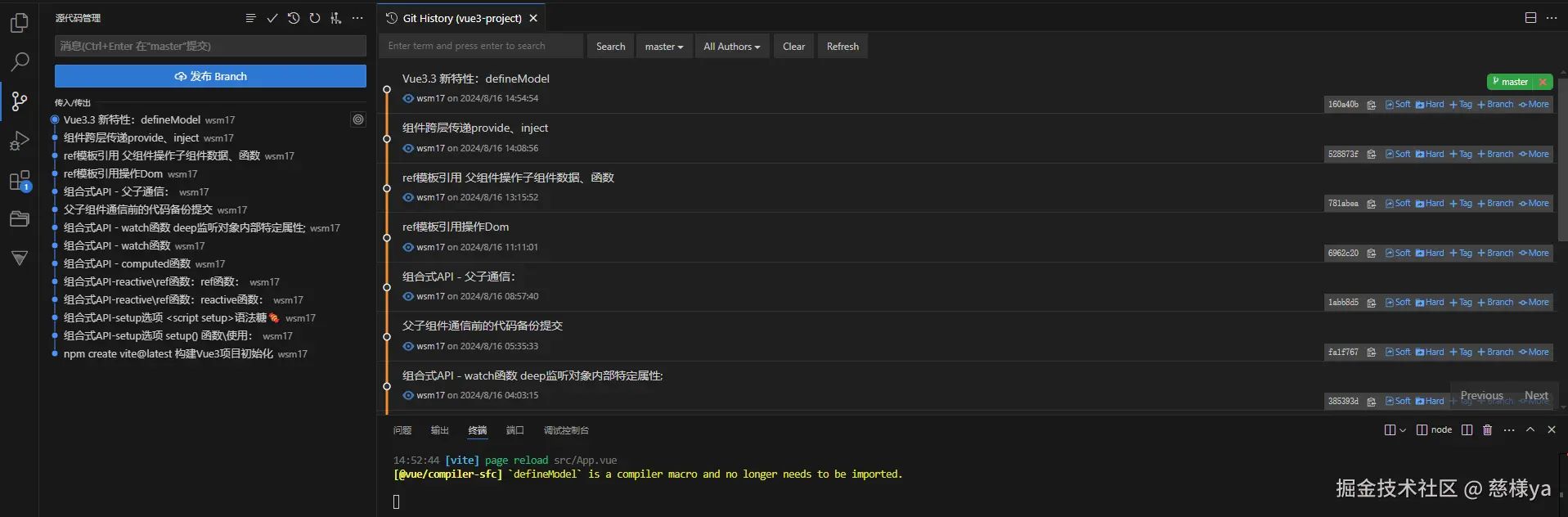Viewport: 1568px width, 517px height.
Task: Close the bottom terminal panel
Action: click(x=1552, y=430)
